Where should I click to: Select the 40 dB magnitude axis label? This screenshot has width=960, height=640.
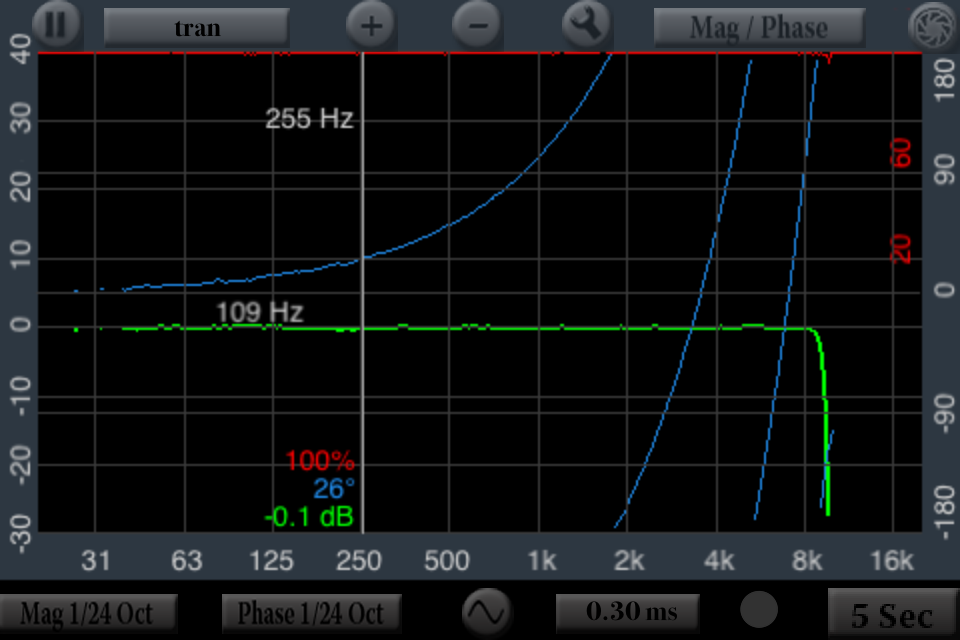pyautogui.click(x=20, y=49)
